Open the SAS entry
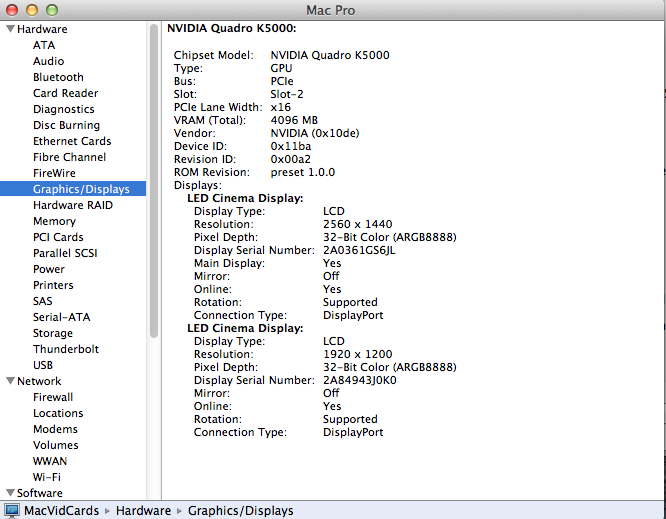666x519 pixels. coord(43,301)
